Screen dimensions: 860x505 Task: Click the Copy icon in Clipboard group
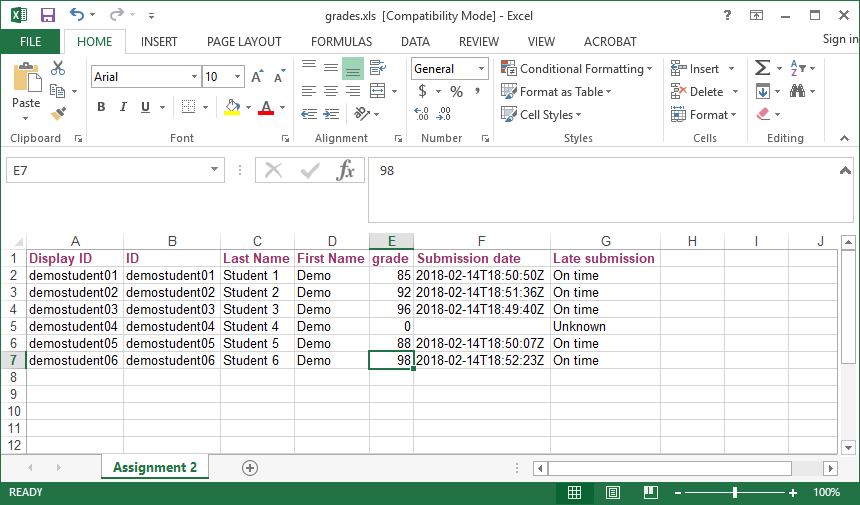pos(57,91)
